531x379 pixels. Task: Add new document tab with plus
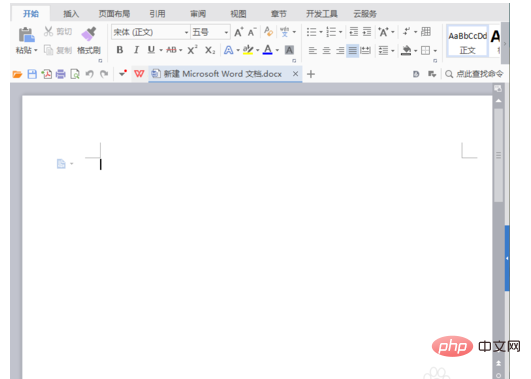pyautogui.click(x=311, y=74)
